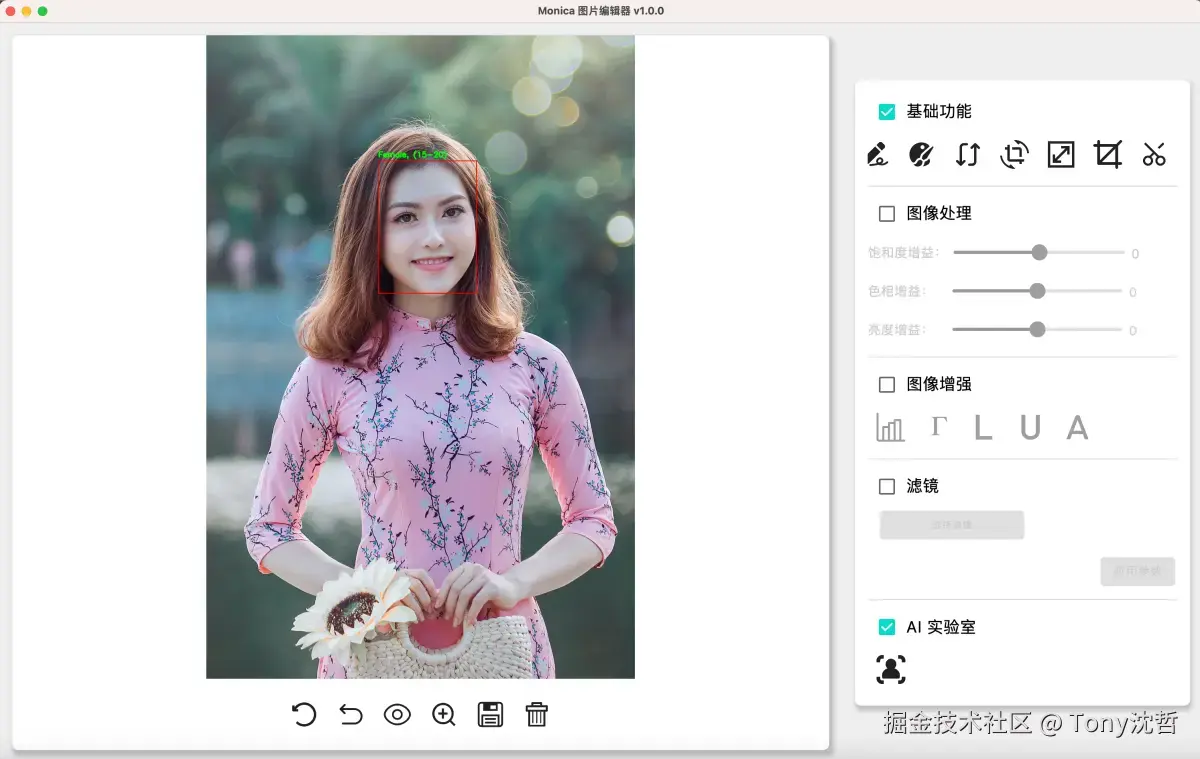
Task: Click the portrait photo in the canvas
Action: click(x=420, y=357)
